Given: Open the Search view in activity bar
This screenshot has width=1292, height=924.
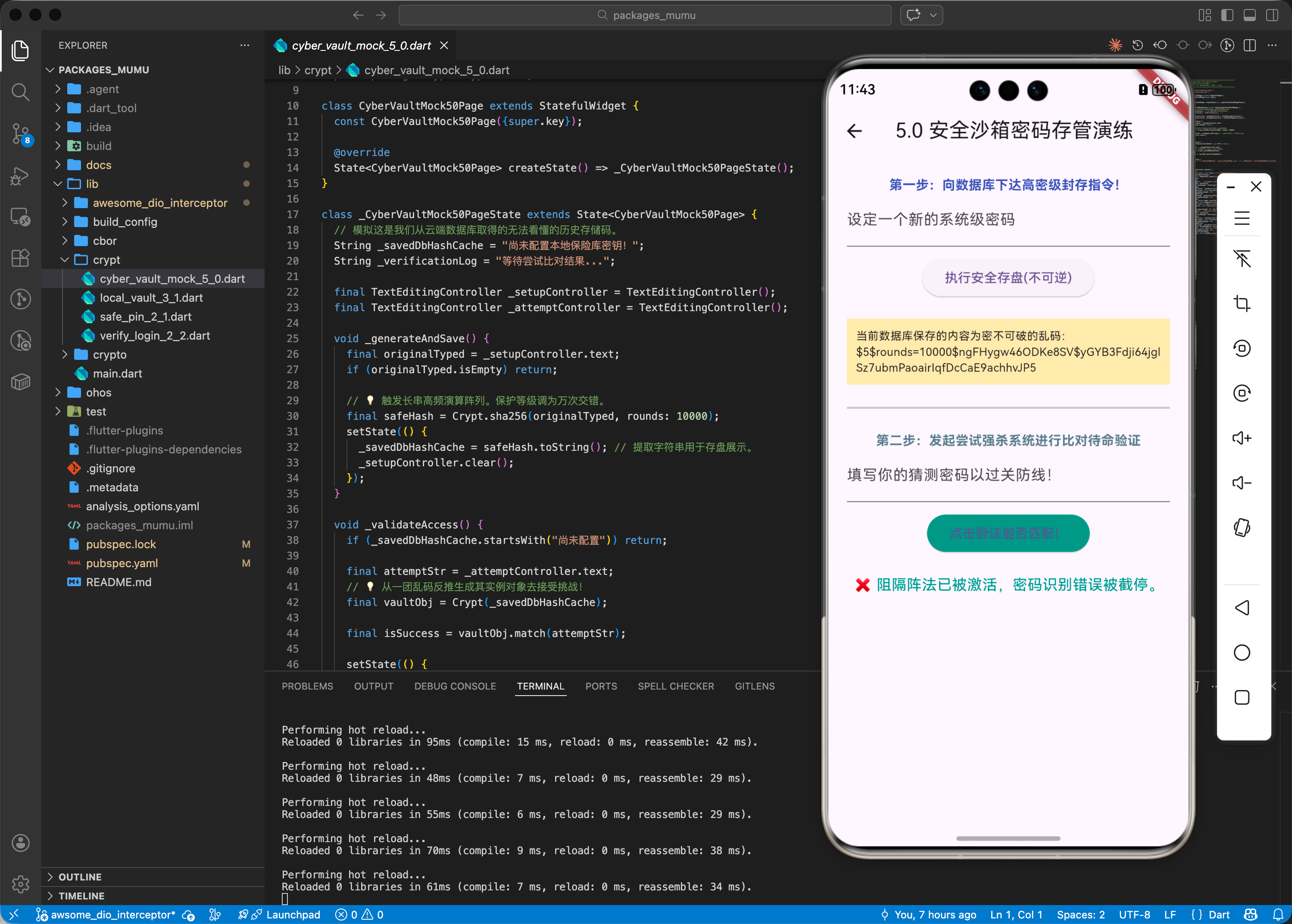Looking at the screenshot, I should coord(21,92).
